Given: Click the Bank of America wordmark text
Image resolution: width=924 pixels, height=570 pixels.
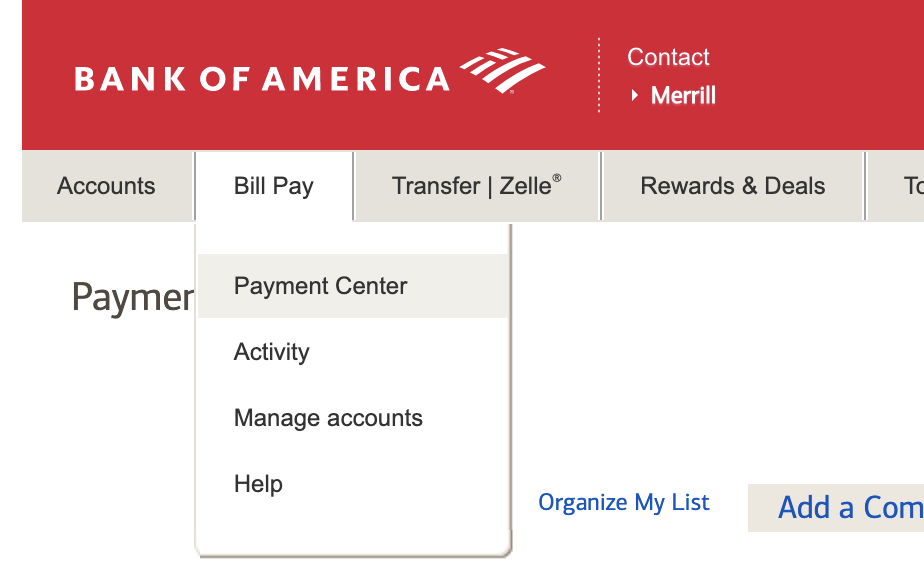Looking at the screenshot, I should (x=262, y=79).
